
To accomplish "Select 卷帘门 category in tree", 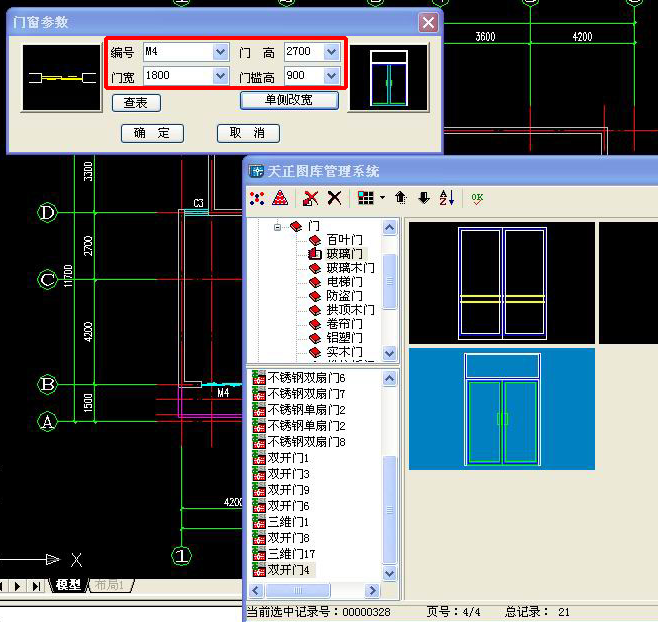I will click(x=344, y=324).
